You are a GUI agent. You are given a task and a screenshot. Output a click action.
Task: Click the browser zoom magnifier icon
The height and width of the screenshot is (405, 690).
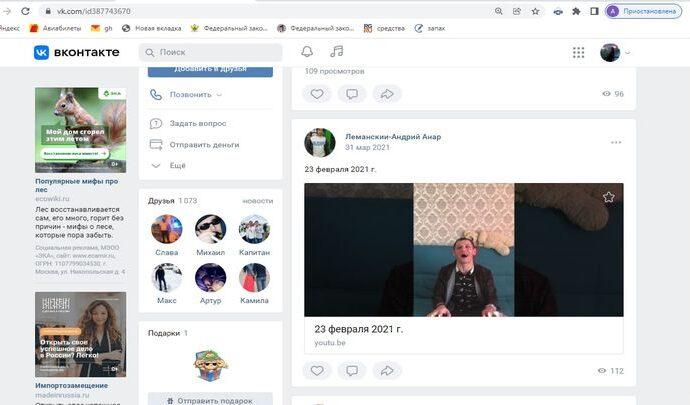[499, 11]
